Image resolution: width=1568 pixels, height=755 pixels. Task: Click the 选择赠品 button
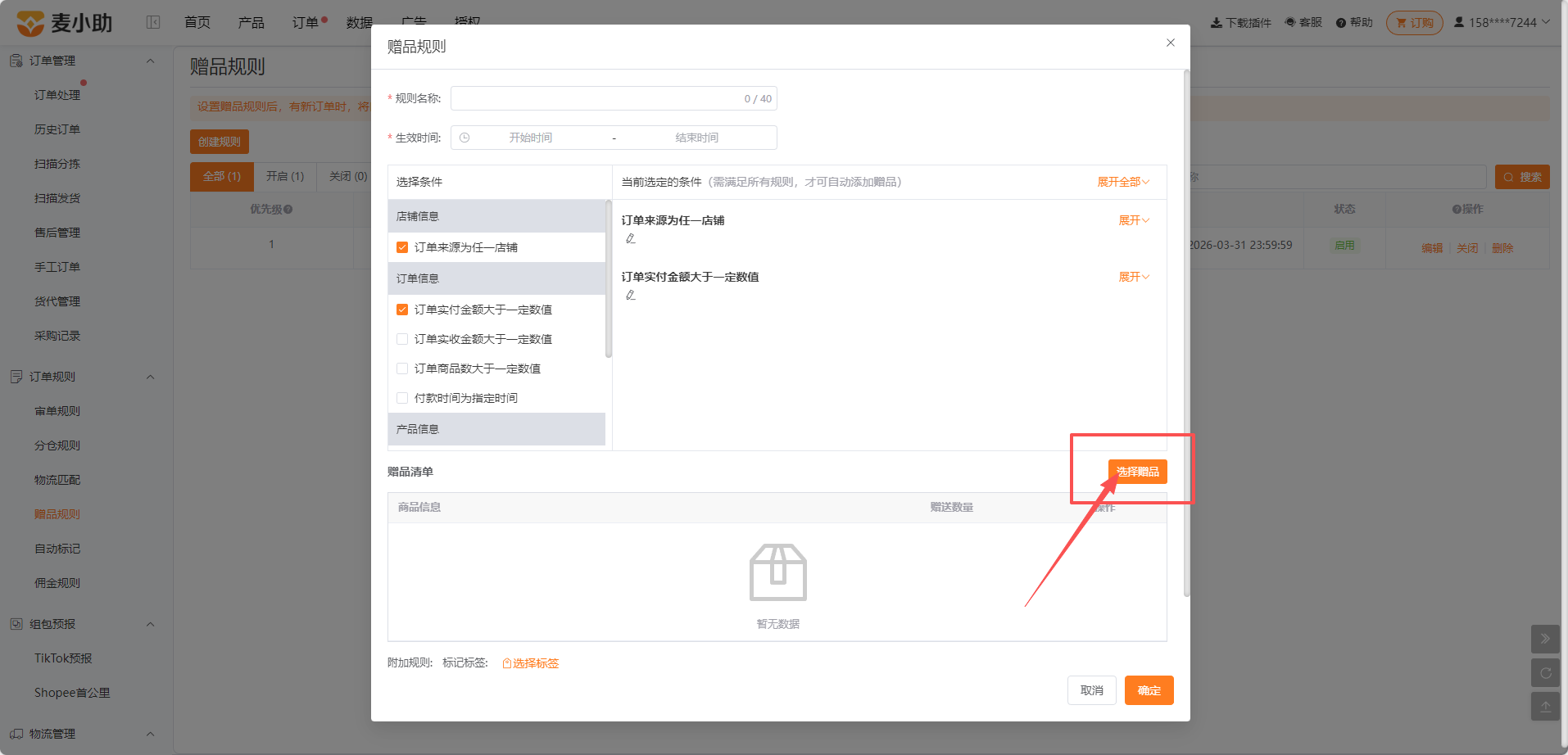[x=1138, y=472]
